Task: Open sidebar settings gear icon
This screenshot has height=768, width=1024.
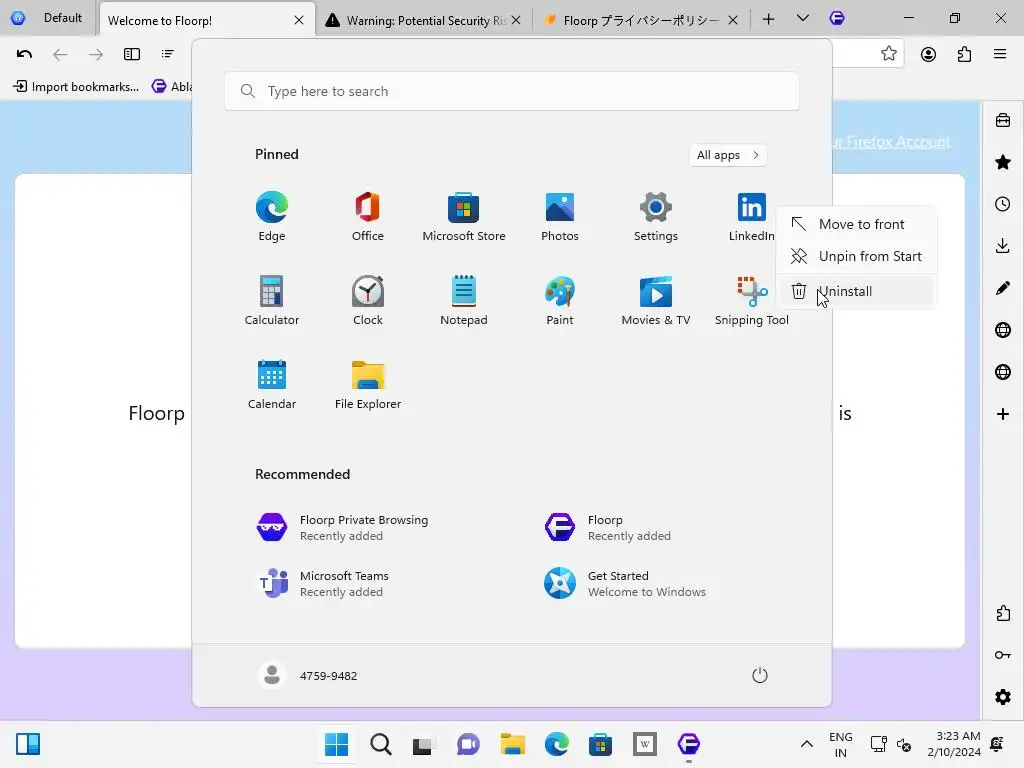Action: pyautogui.click(x=1003, y=697)
